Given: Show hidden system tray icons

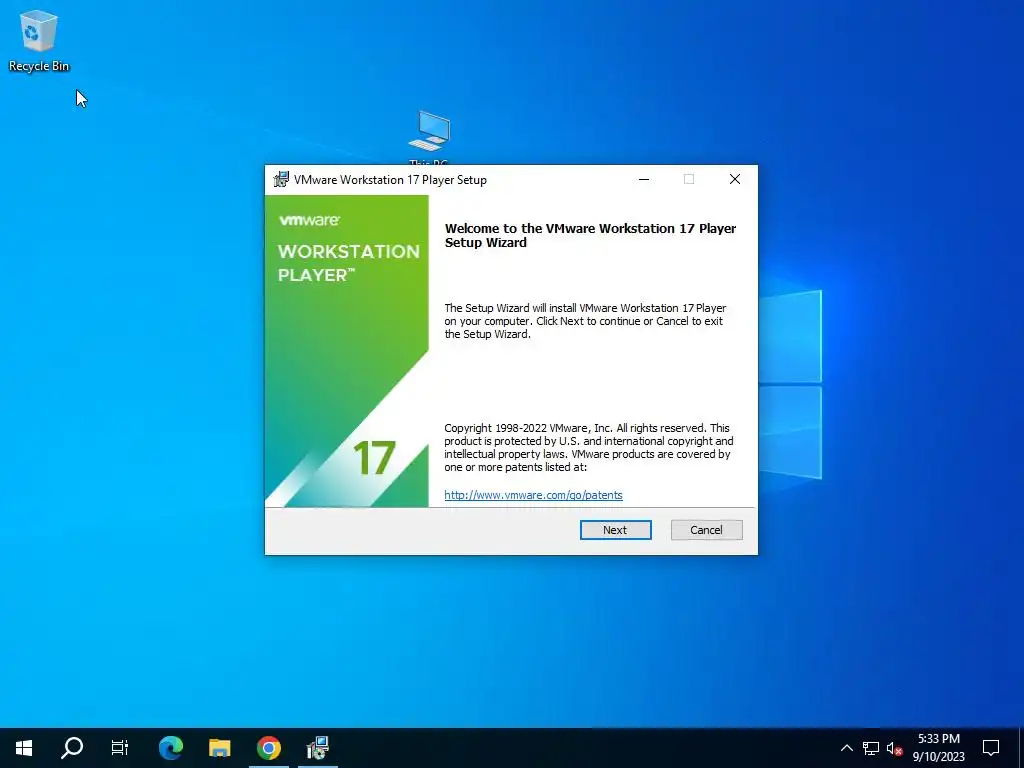Looking at the screenshot, I should click(x=846, y=748).
